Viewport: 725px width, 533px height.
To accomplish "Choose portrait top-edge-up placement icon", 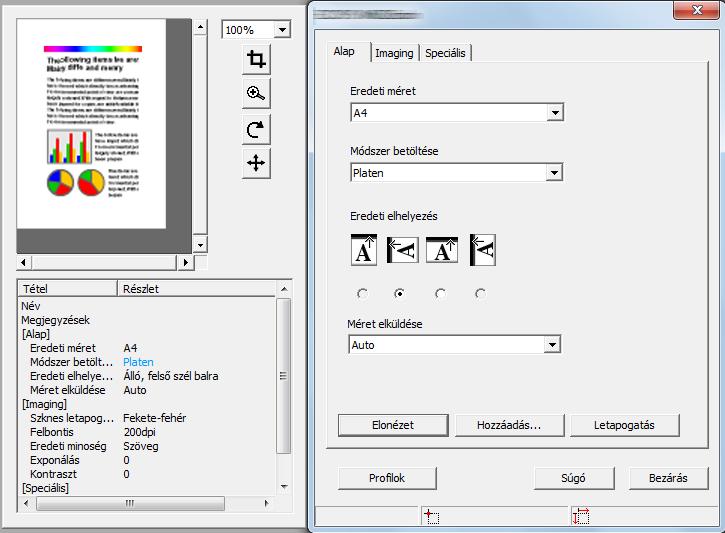I will tap(364, 250).
